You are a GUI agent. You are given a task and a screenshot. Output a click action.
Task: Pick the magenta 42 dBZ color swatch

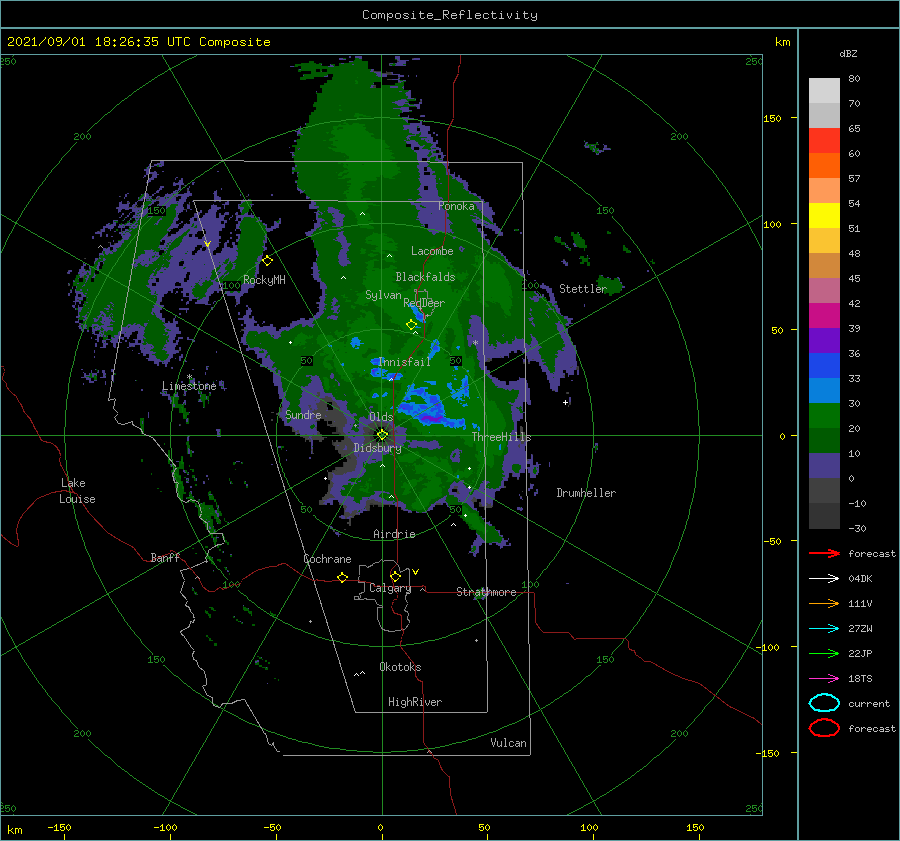pos(824,315)
